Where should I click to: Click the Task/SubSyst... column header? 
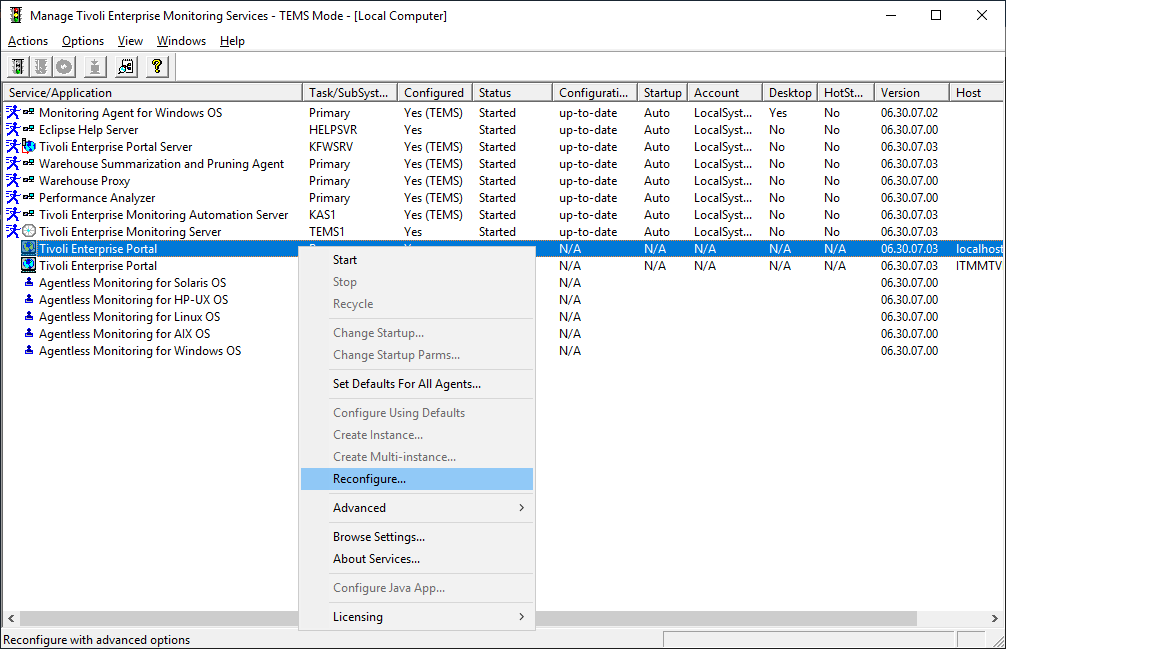click(350, 93)
